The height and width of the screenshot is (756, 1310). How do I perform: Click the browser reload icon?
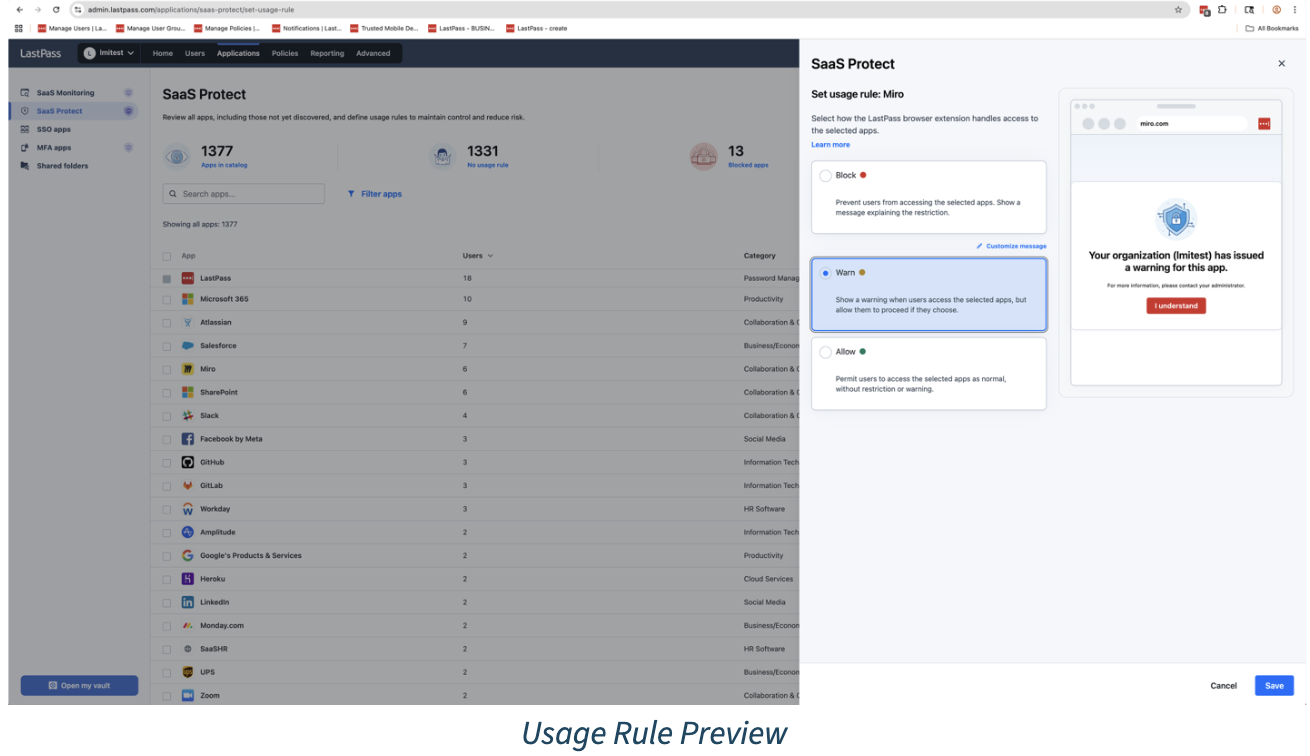pos(56,9)
